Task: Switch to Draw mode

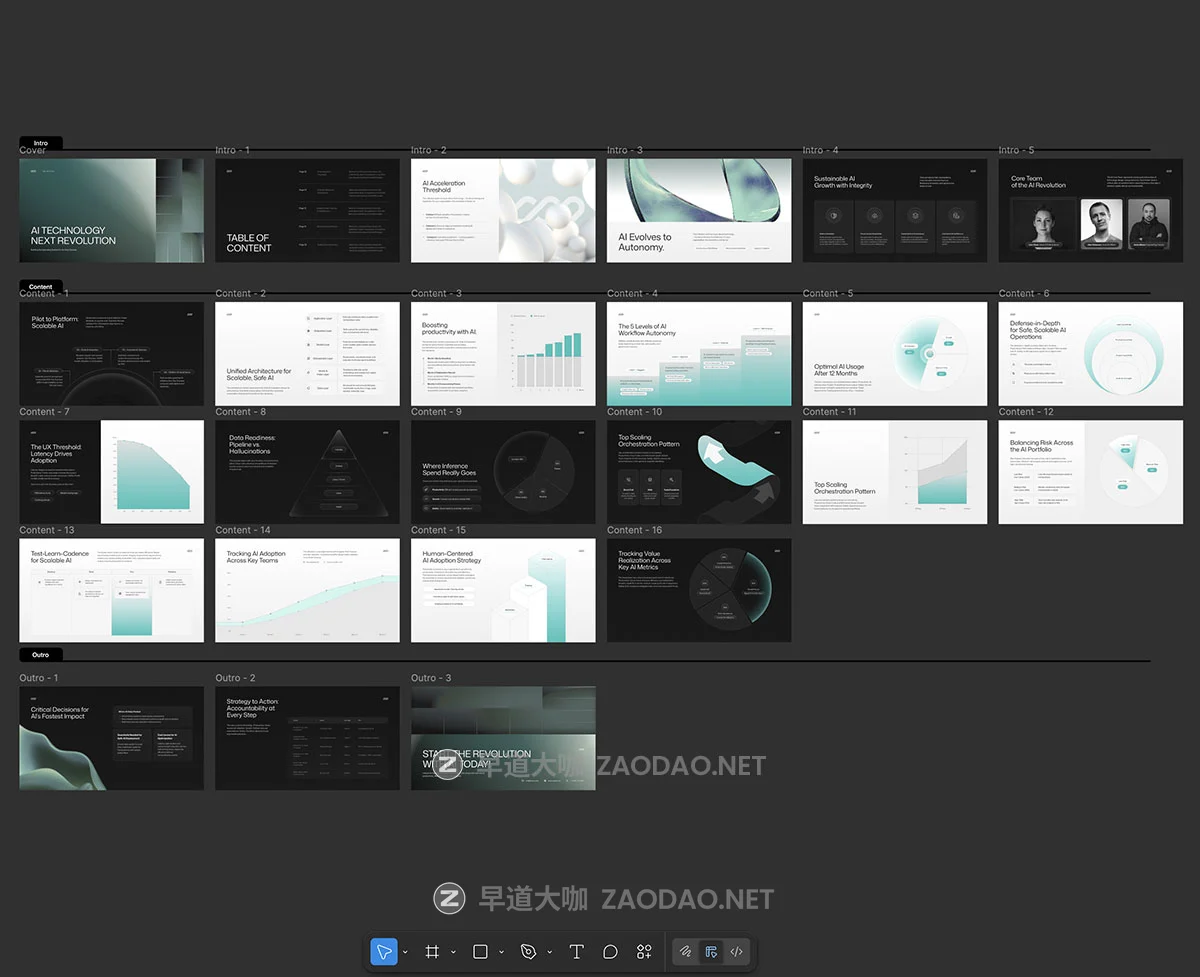Action: pos(685,952)
